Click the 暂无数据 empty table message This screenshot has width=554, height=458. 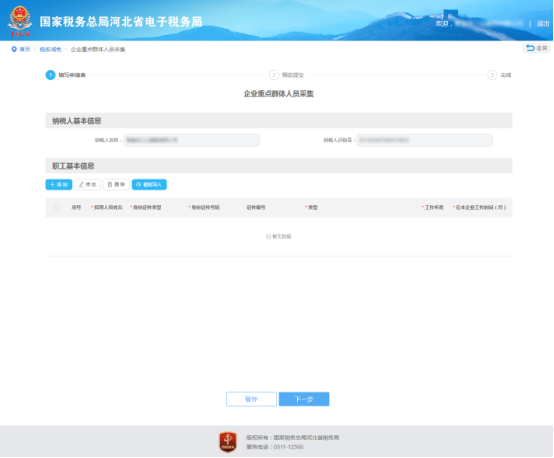(278, 236)
